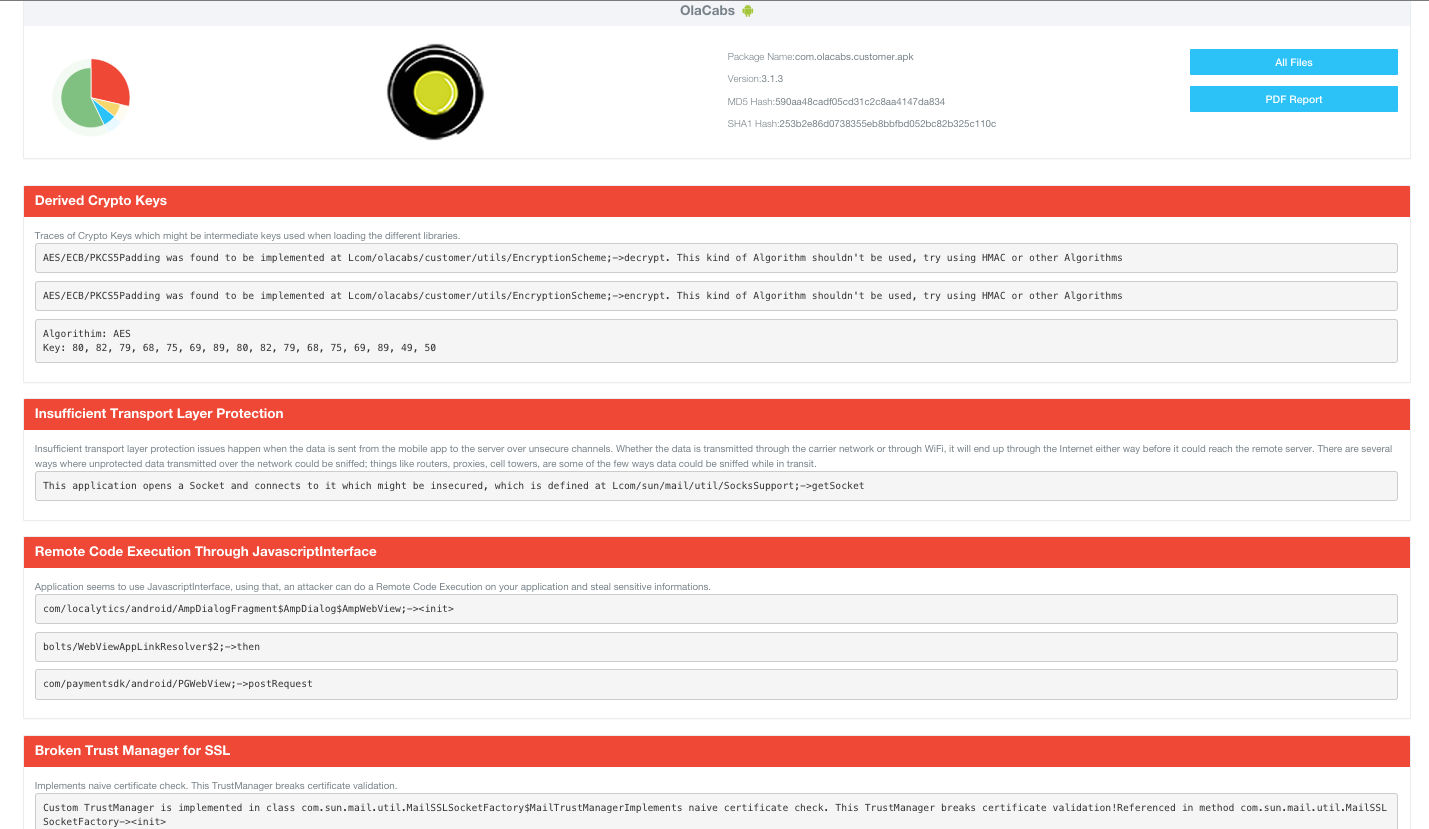1429x829 pixels.
Task: Click the crypto keys description sentence
Action: coord(247,236)
